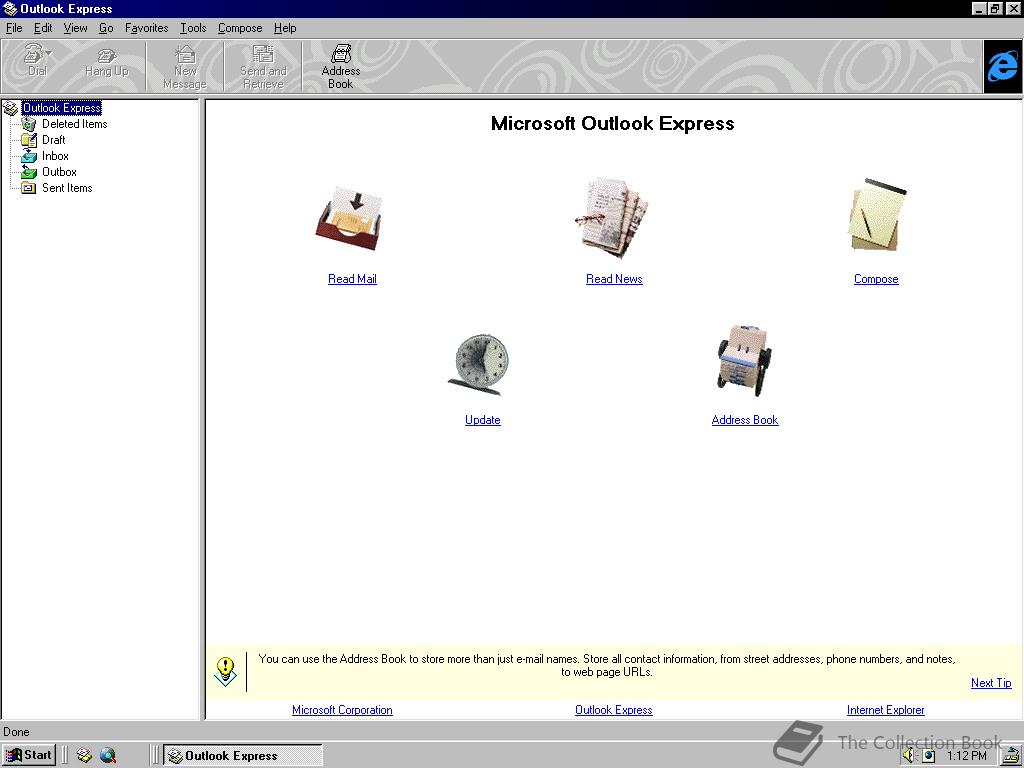Click the Done status bar text
The width and height of the screenshot is (1024, 768).
(16, 732)
